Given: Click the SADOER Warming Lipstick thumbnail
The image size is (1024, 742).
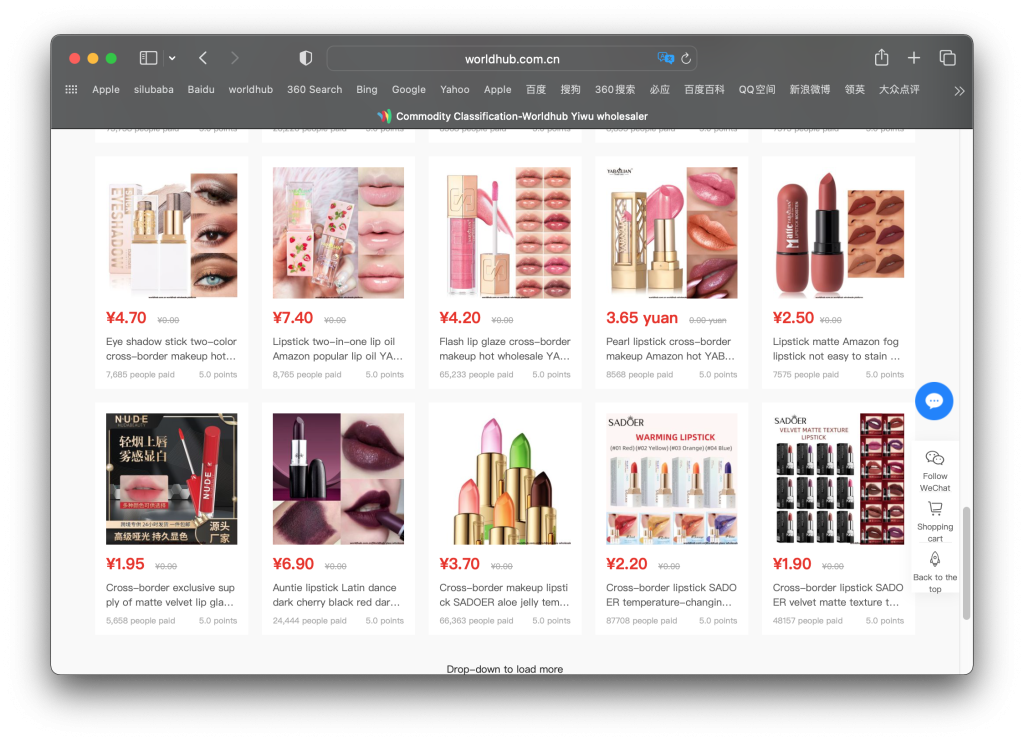Looking at the screenshot, I should point(671,478).
